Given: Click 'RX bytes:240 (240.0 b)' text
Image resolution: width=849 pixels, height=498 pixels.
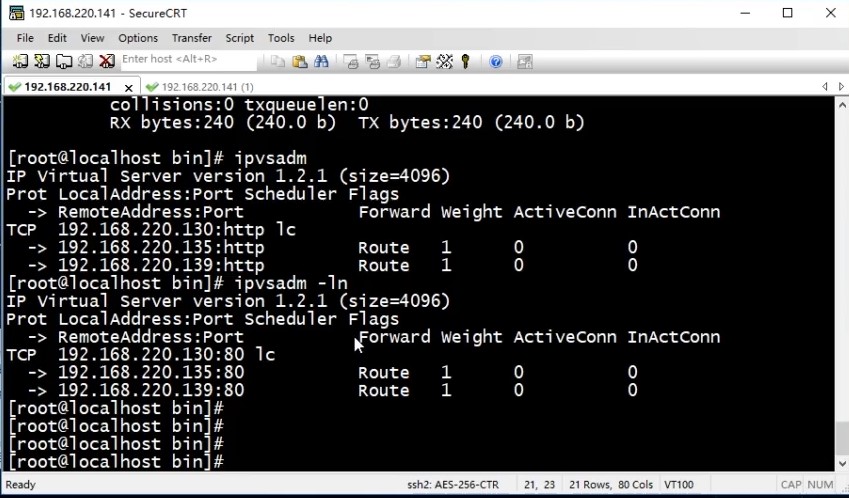Looking at the screenshot, I should coord(223,122).
